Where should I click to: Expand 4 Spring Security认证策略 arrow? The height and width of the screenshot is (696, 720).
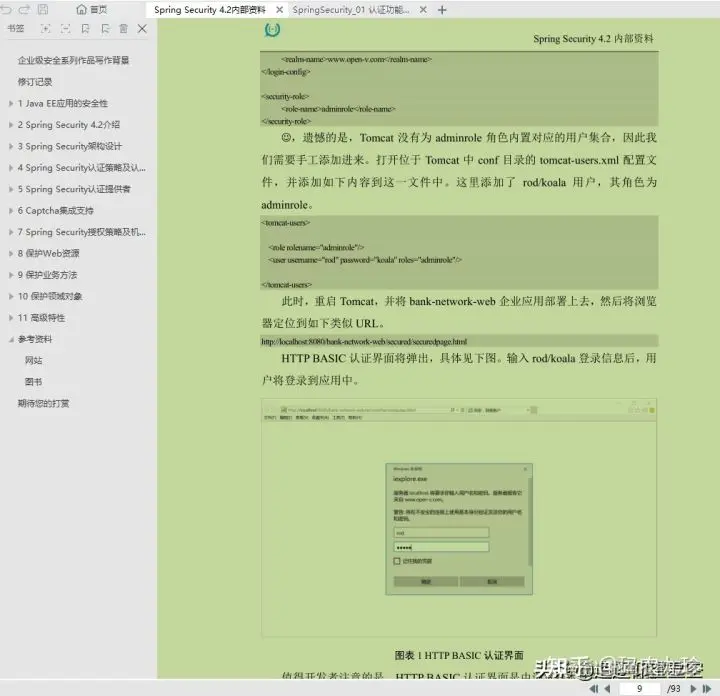click(x=11, y=168)
